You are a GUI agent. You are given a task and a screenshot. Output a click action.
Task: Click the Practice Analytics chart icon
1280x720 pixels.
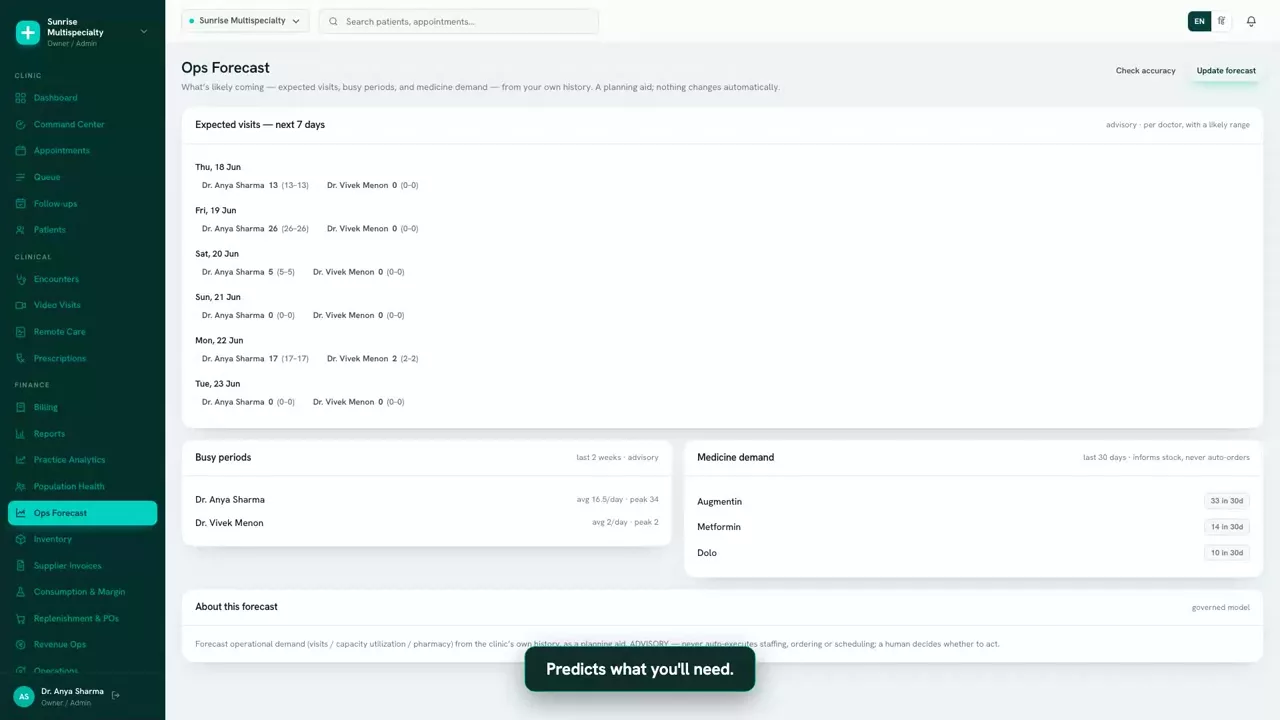21,460
